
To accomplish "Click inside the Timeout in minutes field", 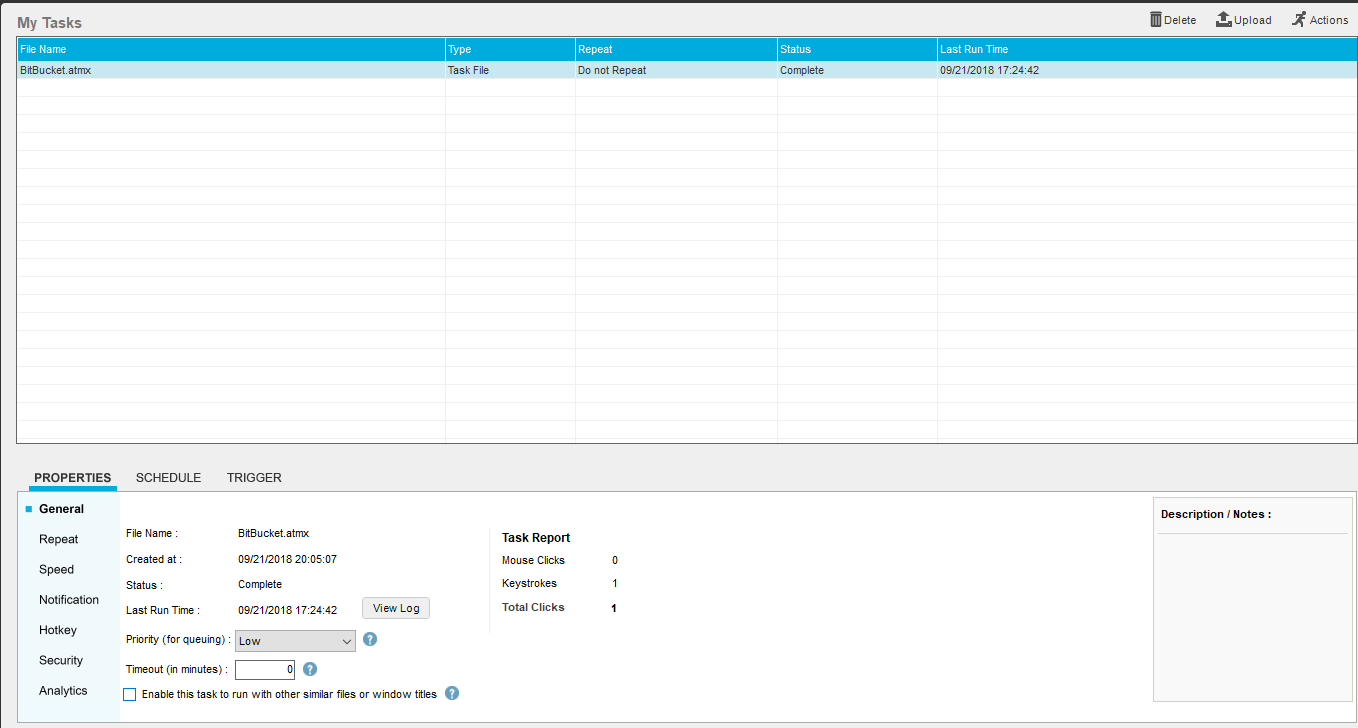I will (265, 670).
